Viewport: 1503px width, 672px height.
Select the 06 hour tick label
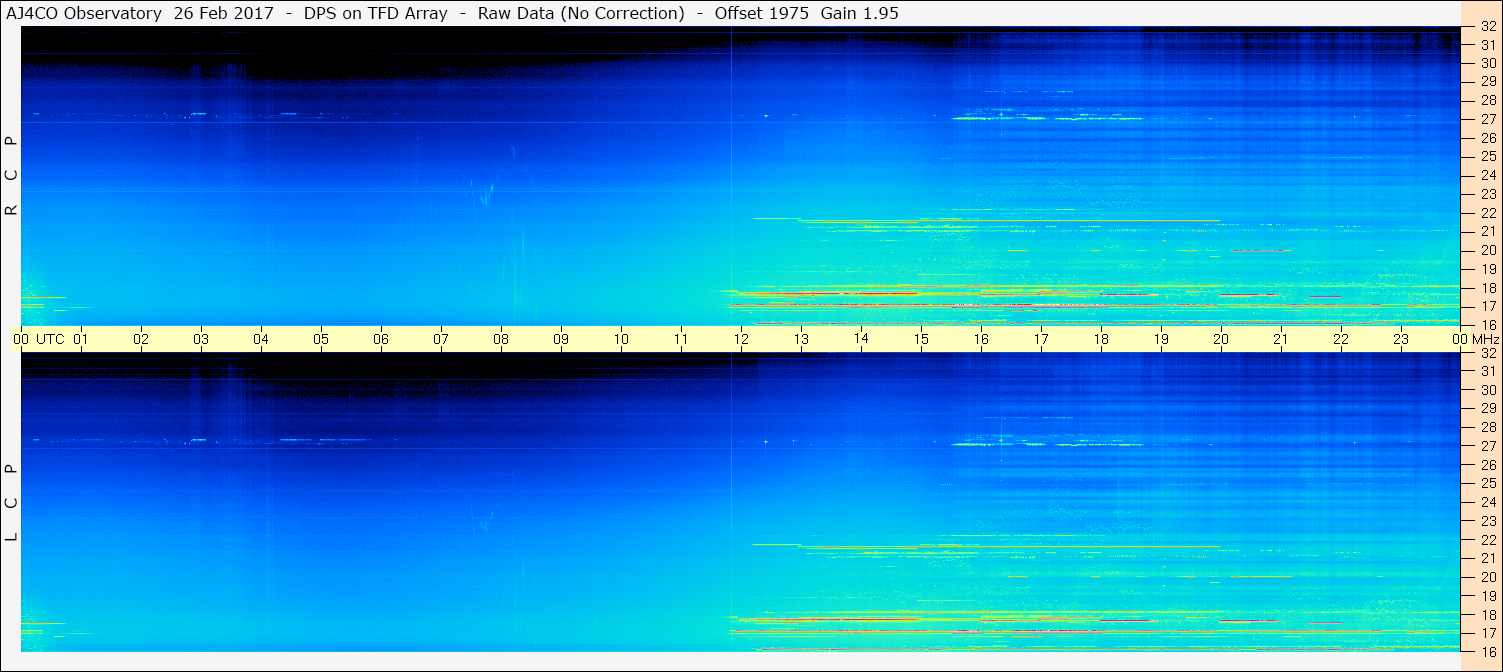point(381,339)
